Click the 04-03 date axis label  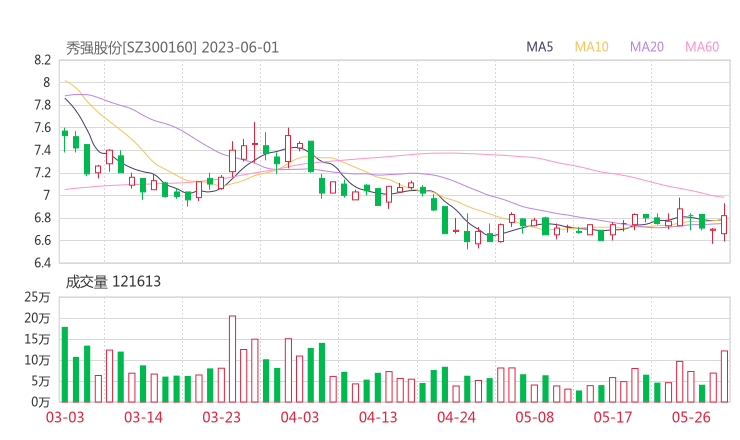click(x=300, y=417)
